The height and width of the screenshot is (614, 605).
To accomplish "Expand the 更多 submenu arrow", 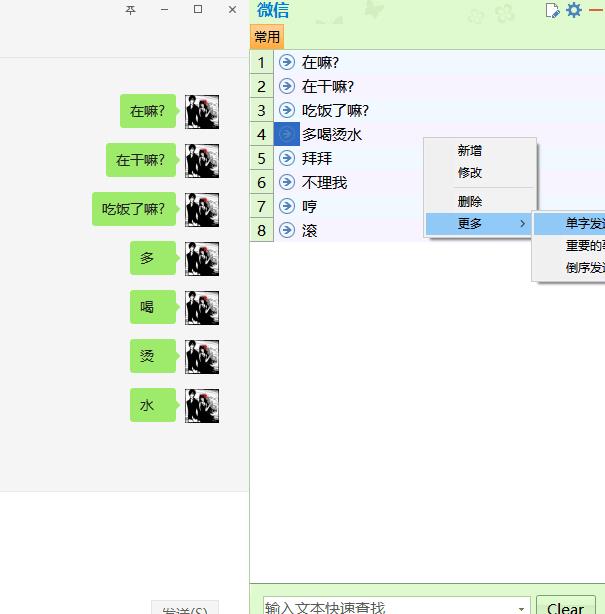I will pyautogui.click(x=522, y=224).
